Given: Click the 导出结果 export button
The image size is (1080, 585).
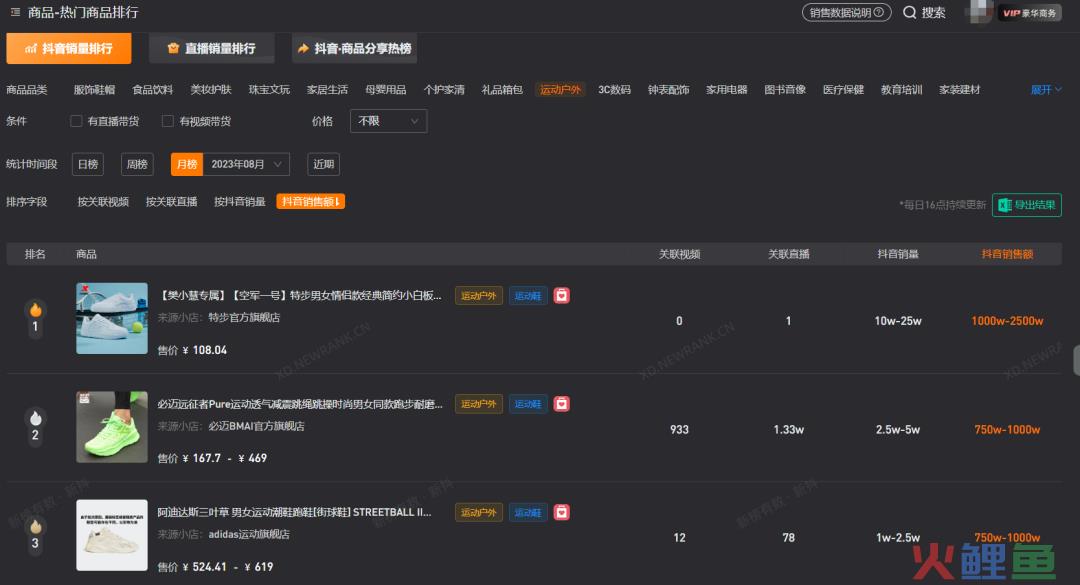Looking at the screenshot, I should pos(1026,205).
